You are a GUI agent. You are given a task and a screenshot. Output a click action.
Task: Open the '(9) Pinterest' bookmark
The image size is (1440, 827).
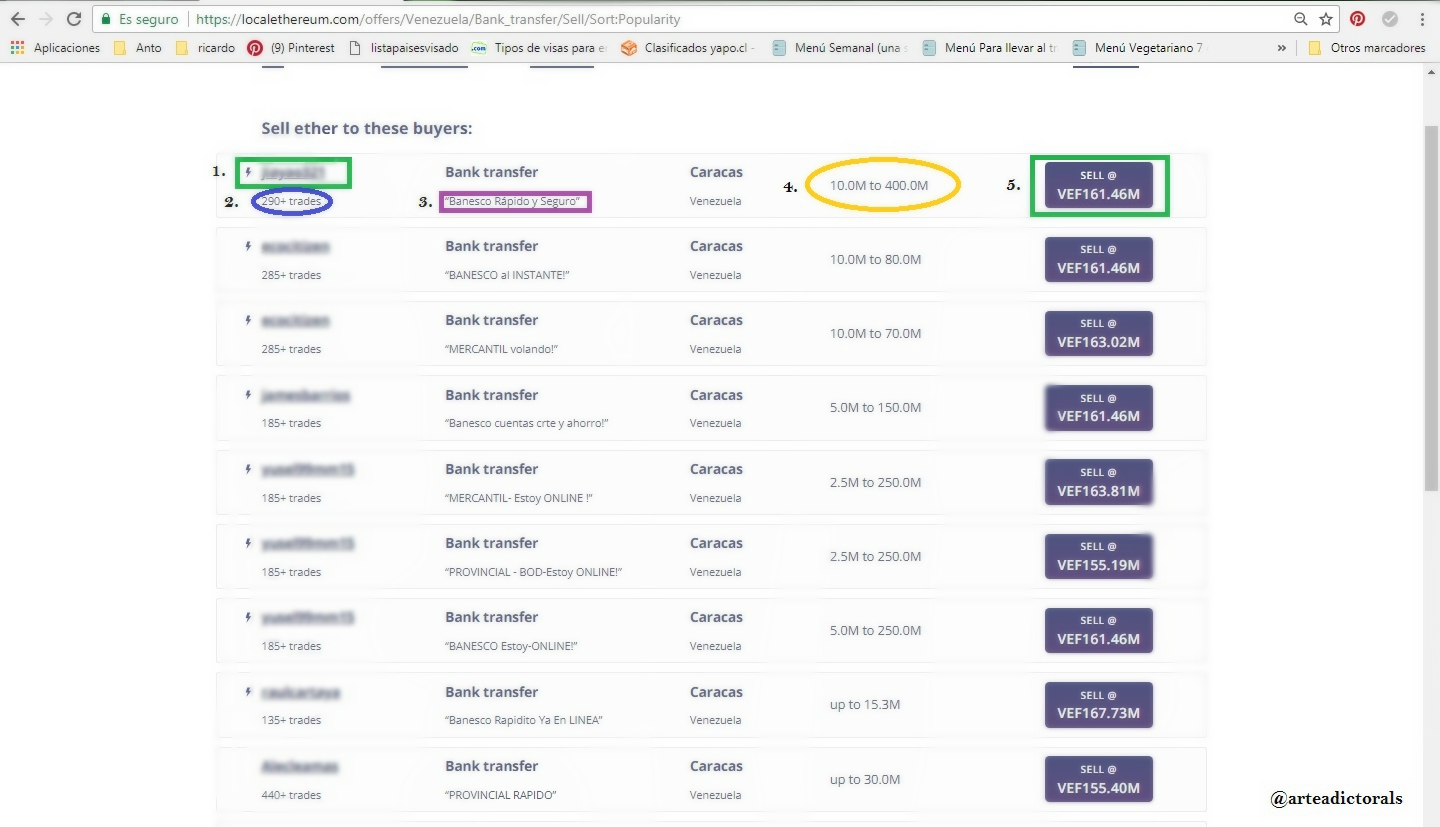[292, 47]
